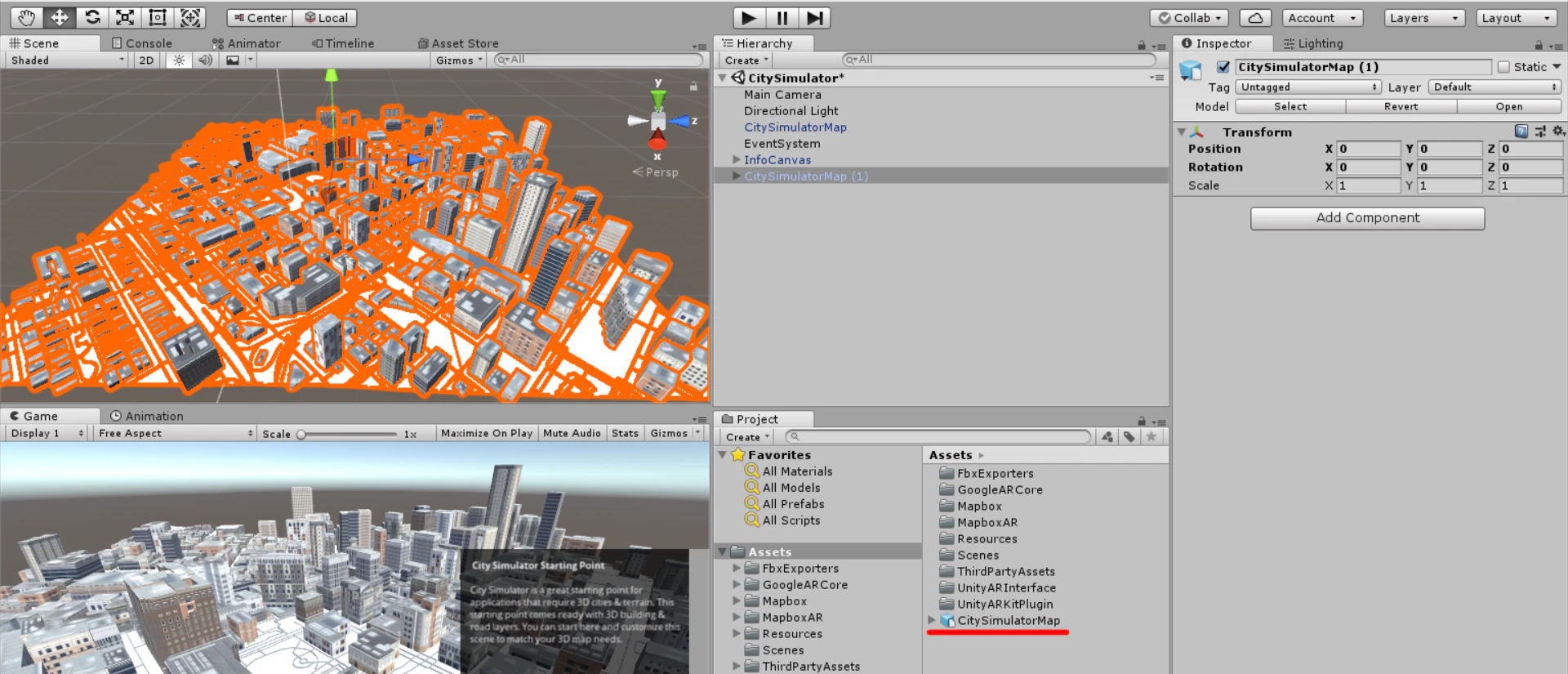Toggle scene audio speaker icon
This screenshot has height=674, width=1568.
click(x=205, y=60)
